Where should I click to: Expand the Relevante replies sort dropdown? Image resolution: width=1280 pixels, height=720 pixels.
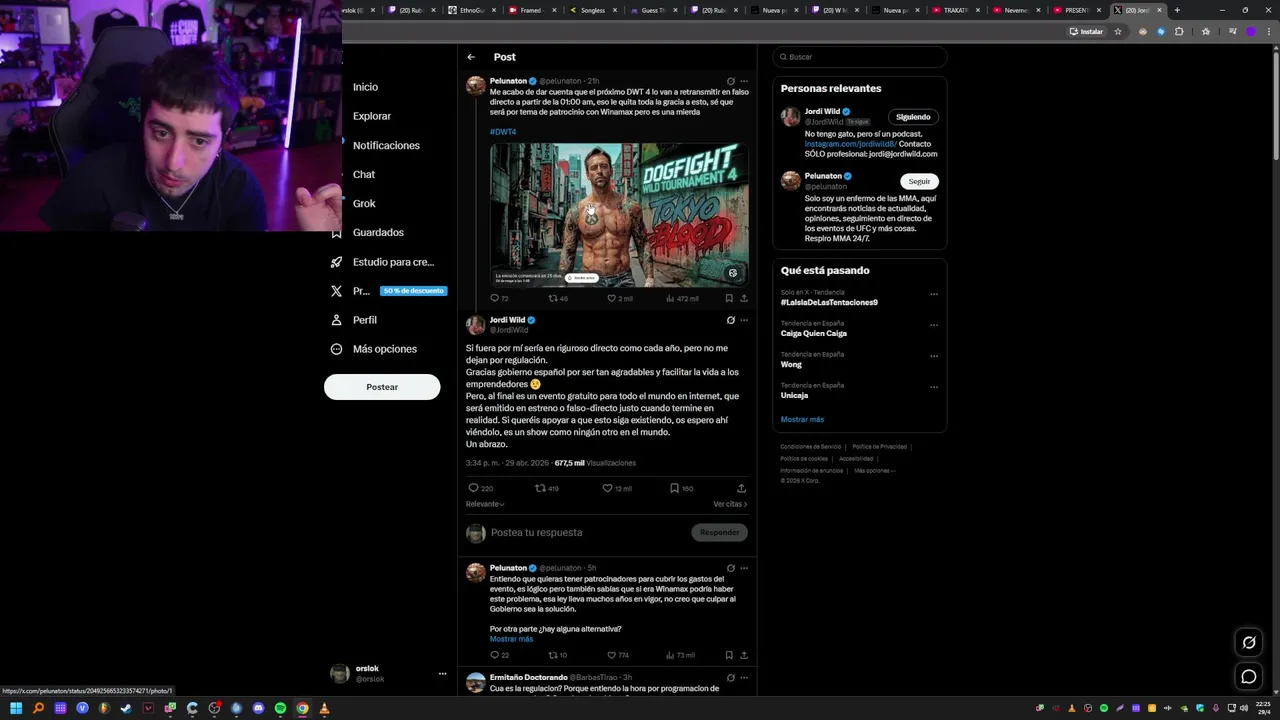485,504
